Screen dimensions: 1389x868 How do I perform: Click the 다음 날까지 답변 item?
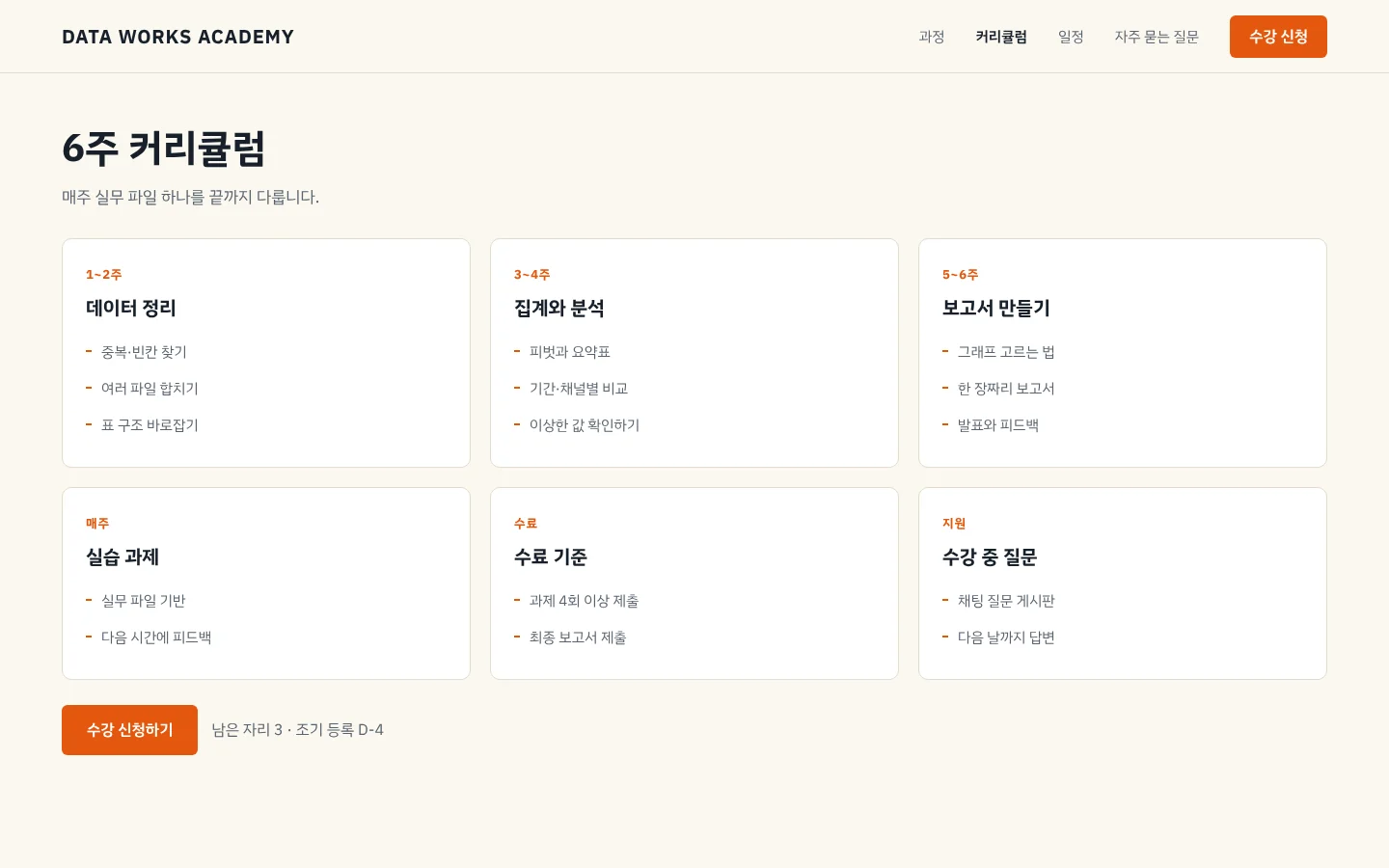(x=1006, y=637)
